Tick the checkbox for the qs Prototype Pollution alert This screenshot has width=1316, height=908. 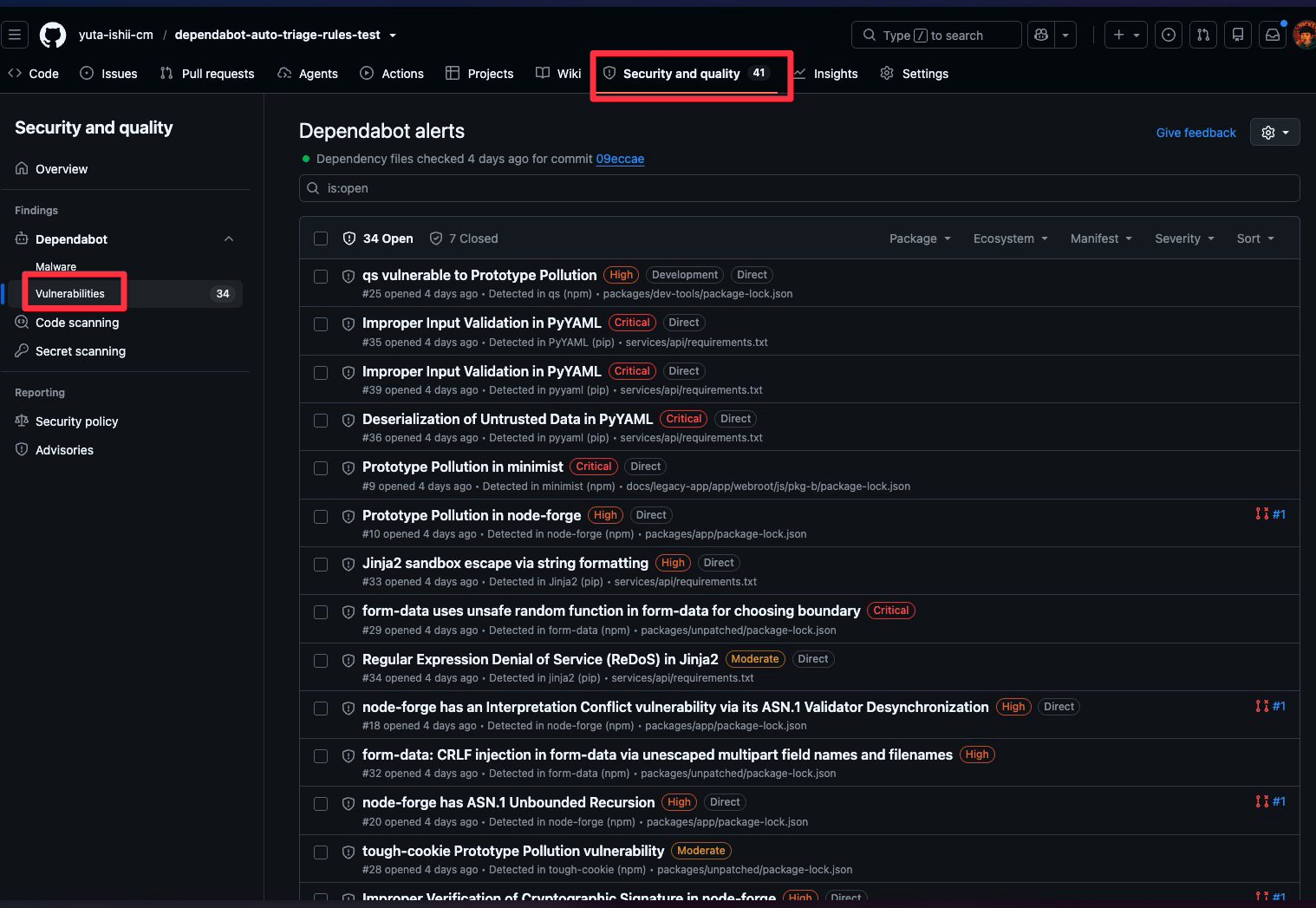(x=321, y=277)
